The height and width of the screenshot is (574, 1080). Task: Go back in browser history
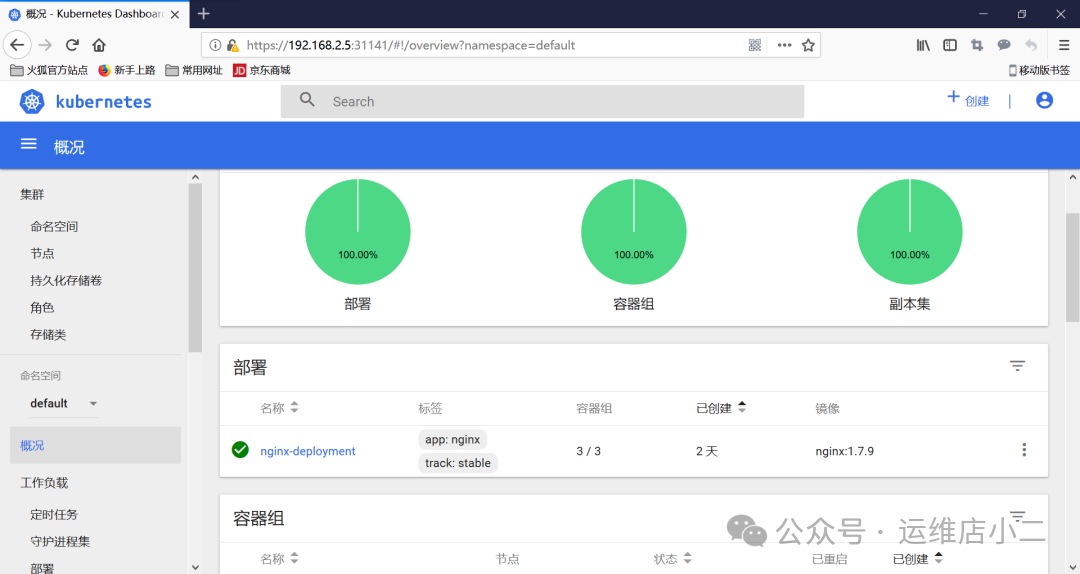tap(17, 45)
